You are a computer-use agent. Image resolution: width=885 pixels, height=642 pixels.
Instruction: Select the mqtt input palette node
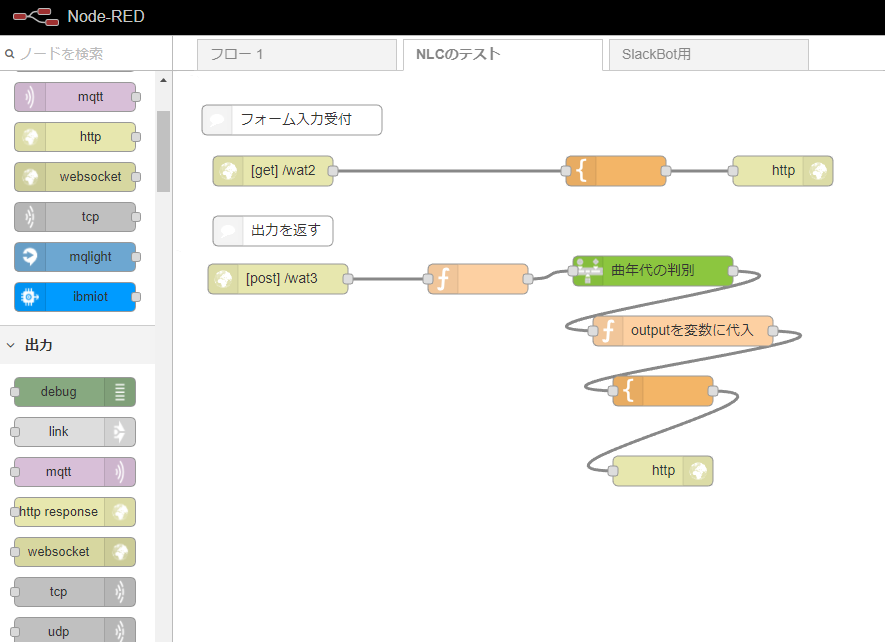pyautogui.click(x=75, y=97)
